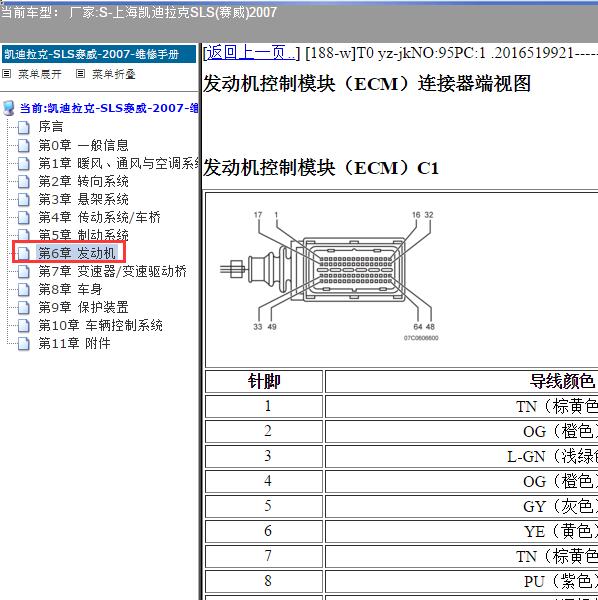
Task: Click the 返回上一页 link
Action: [x=251, y=53]
